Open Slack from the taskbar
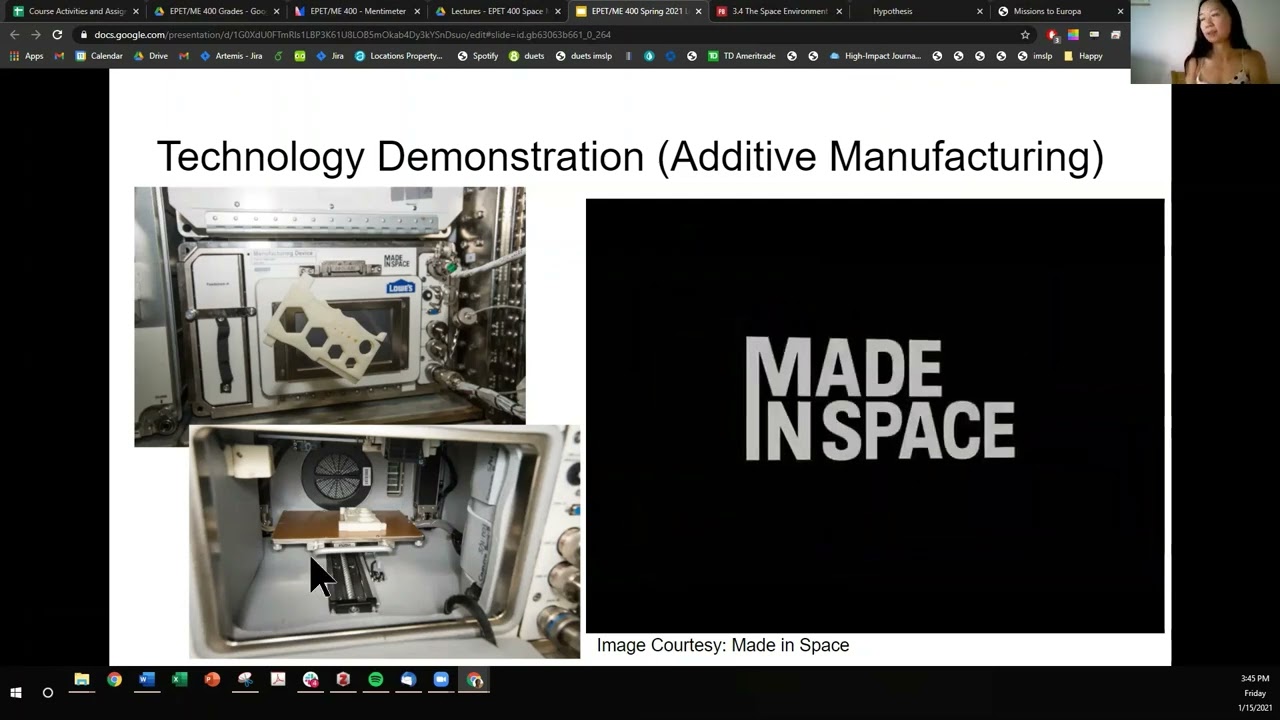 (x=310, y=680)
